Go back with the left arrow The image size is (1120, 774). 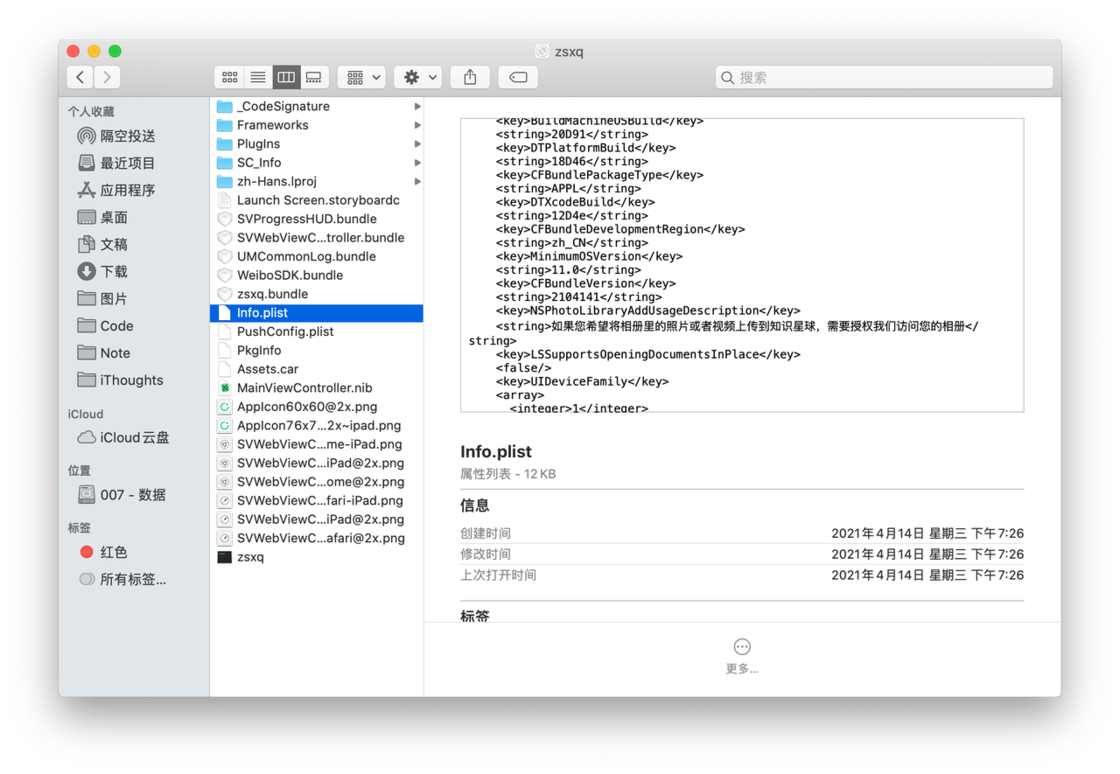(80, 77)
